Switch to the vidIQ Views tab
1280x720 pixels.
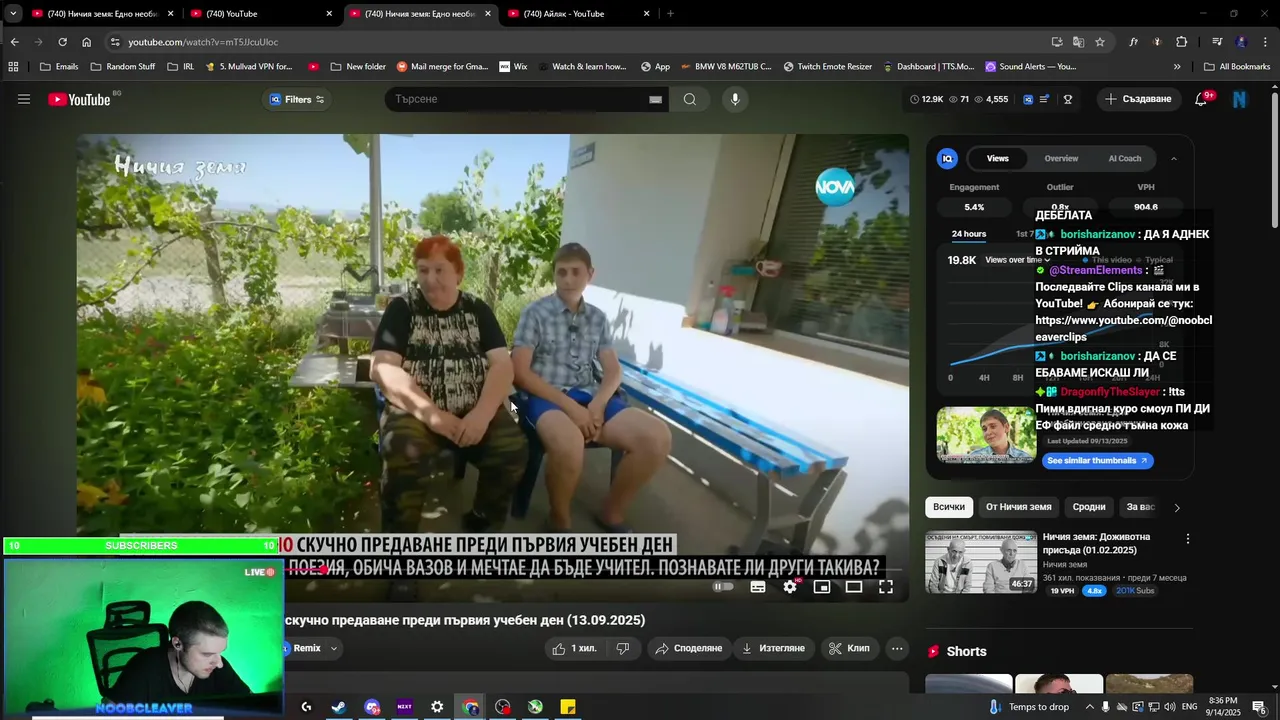[x=998, y=158]
